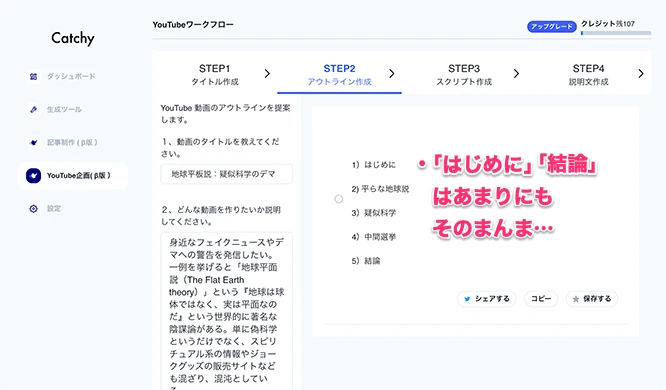Click the star icon on 保存する

(x=576, y=299)
